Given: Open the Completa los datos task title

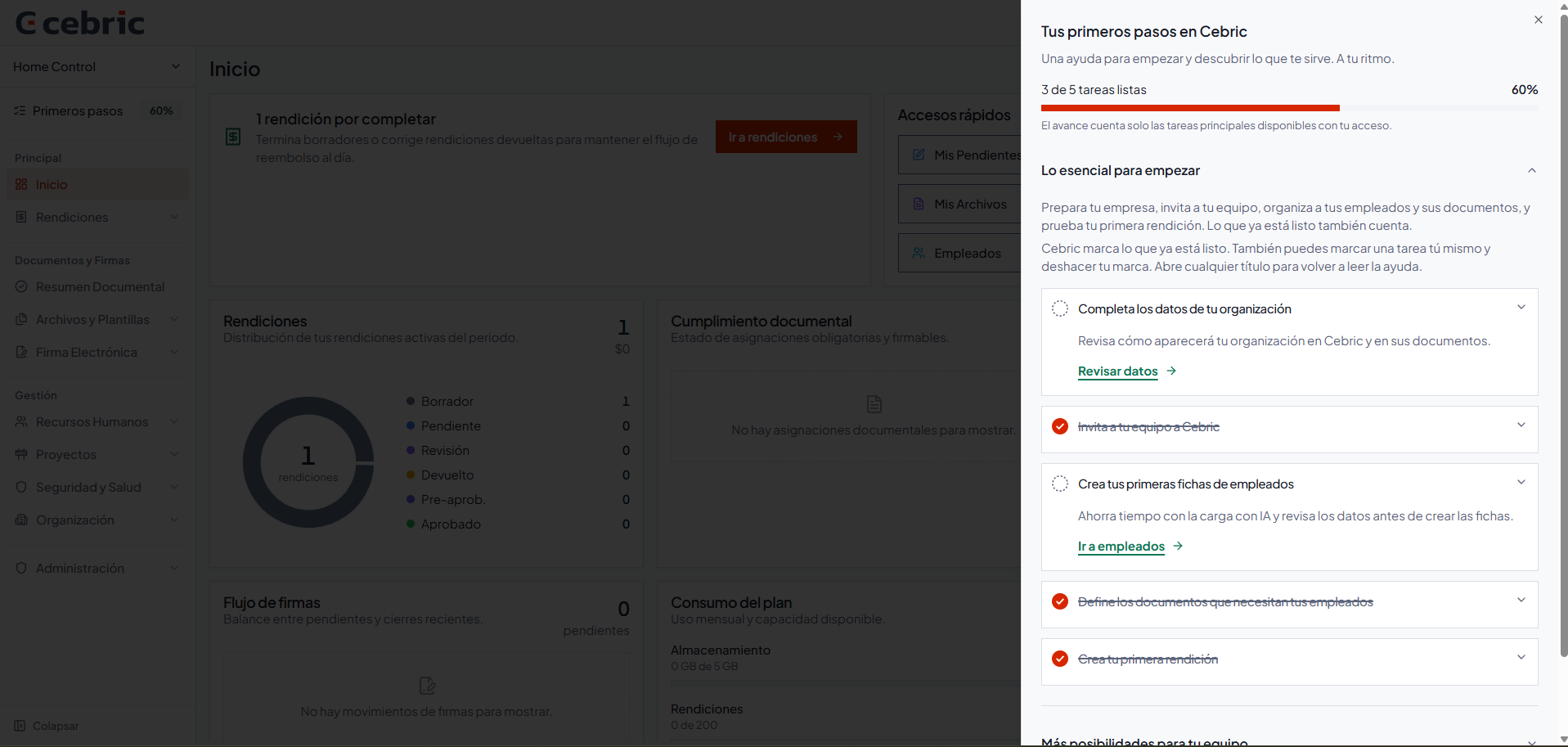Looking at the screenshot, I should (1184, 308).
